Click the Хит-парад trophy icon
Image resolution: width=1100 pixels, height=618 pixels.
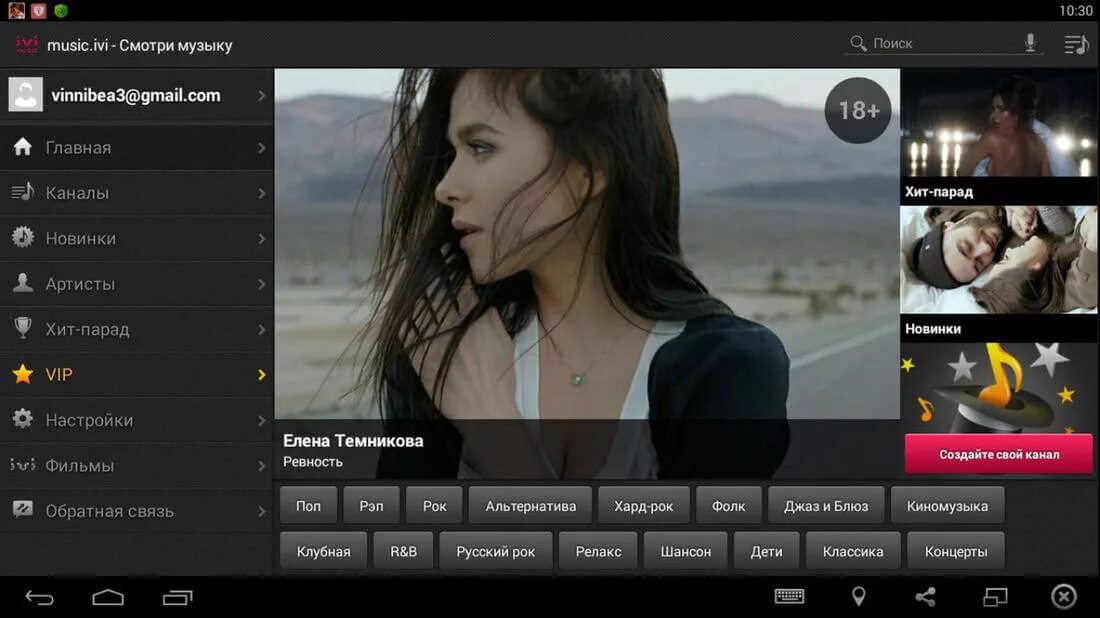pos(22,328)
